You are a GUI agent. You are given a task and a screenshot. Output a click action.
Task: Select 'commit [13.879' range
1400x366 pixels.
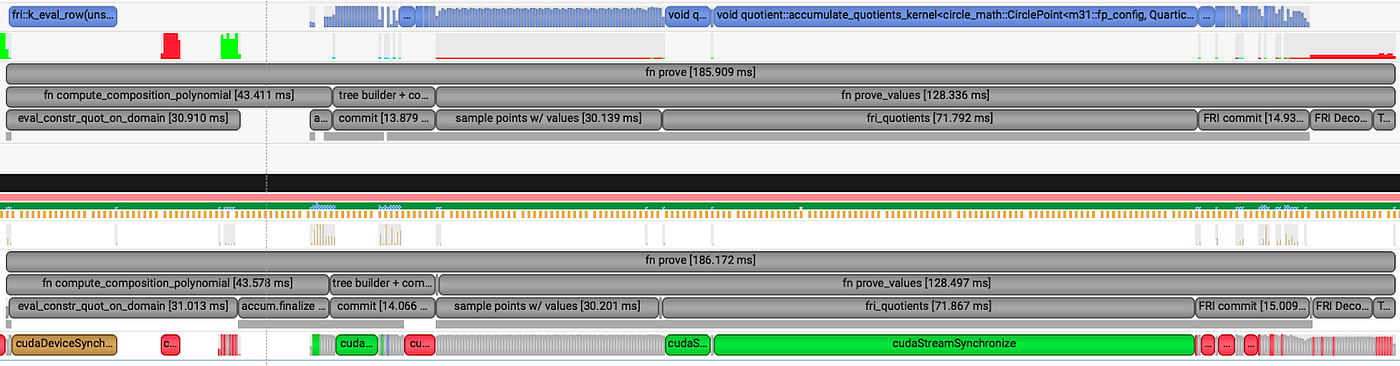click(x=384, y=119)
